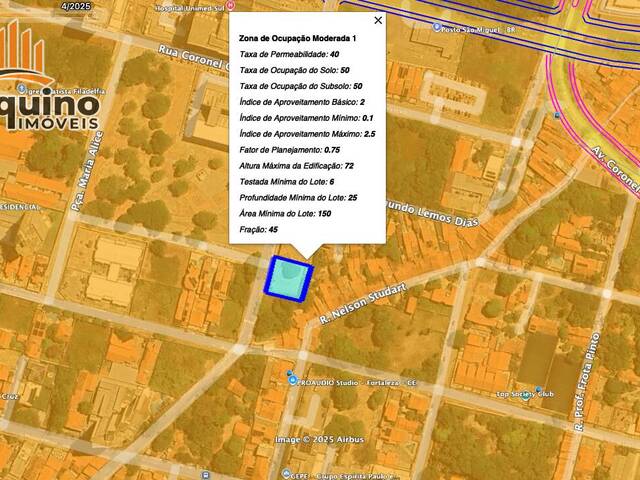Screen dimensions: 640x480
Task: Click the Pça. Maria Alice street label
Action: click(87, 171)
